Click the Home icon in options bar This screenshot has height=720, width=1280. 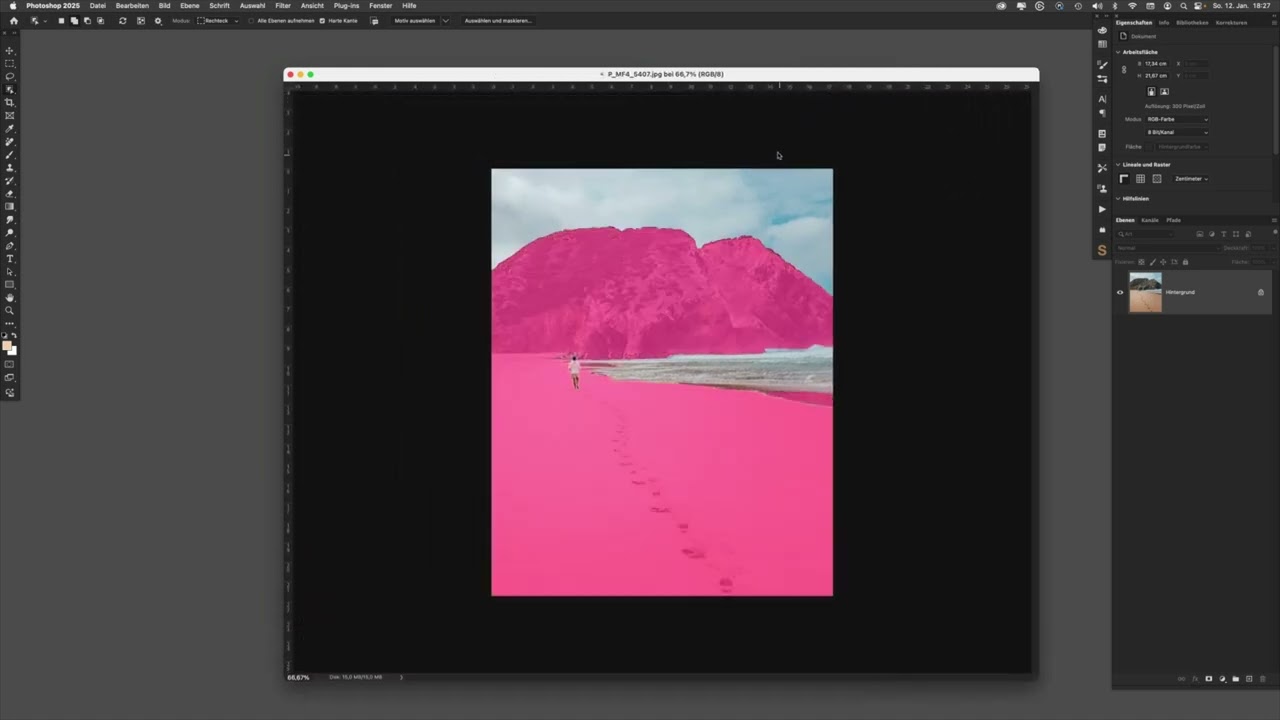[x=13, y=20]
